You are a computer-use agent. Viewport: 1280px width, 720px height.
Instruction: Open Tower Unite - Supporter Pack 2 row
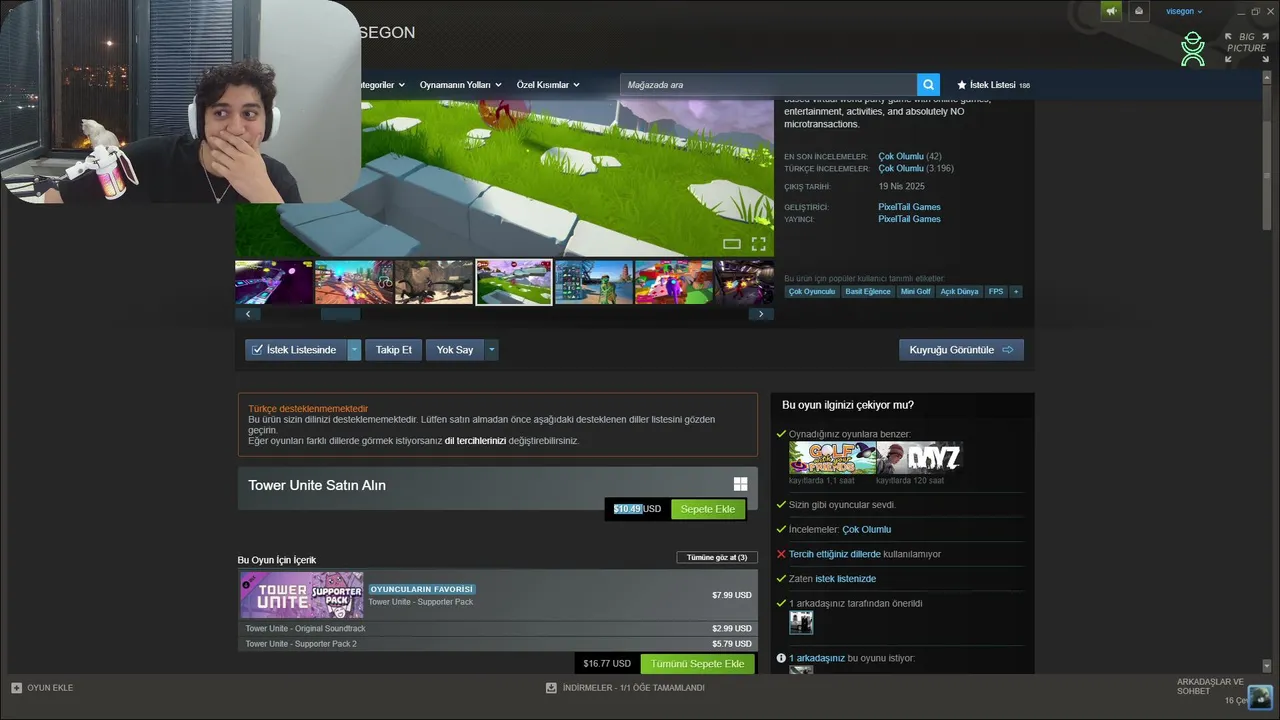(498, 644)
